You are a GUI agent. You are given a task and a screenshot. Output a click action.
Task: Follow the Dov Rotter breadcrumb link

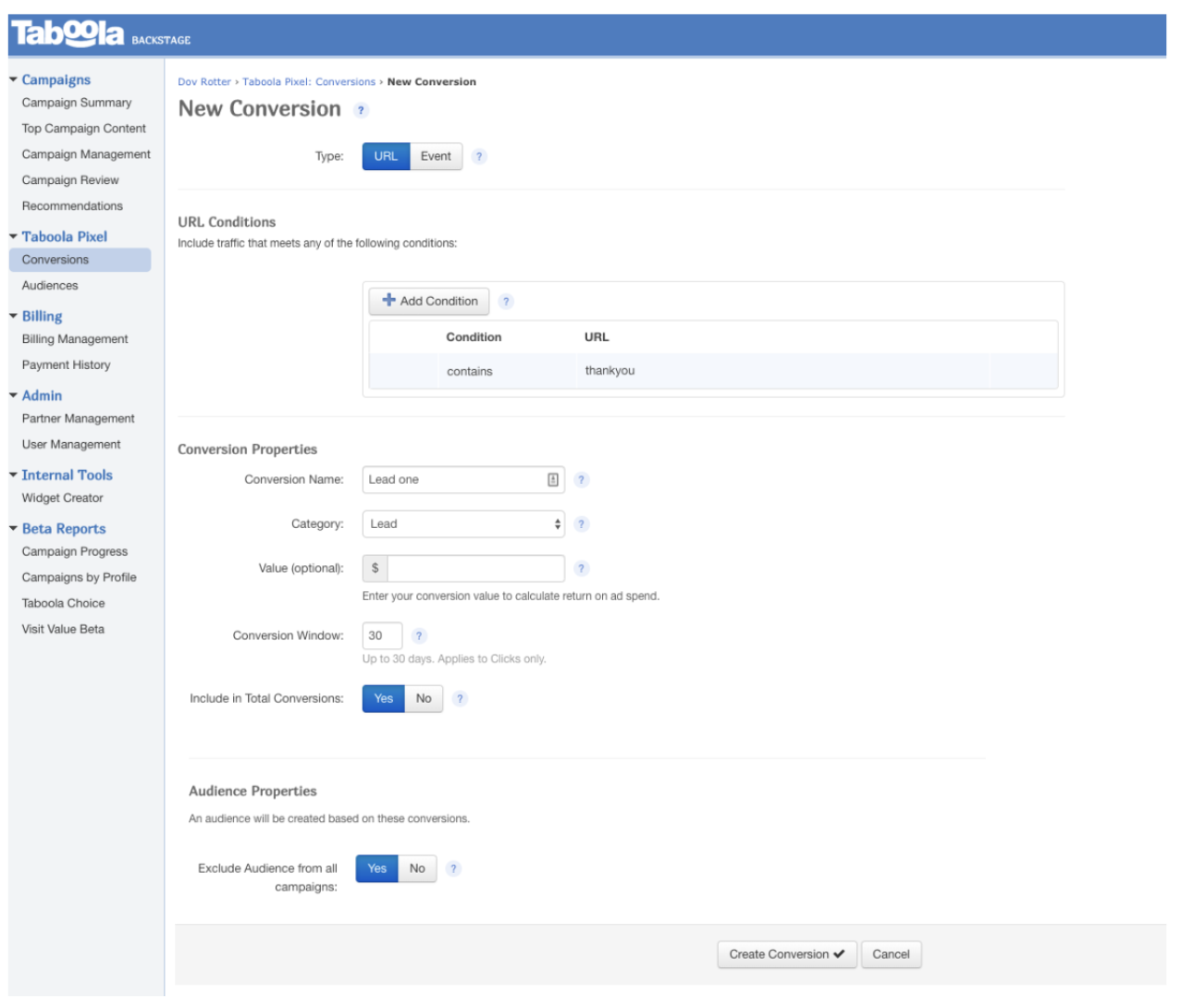click(x=204, y=82)
